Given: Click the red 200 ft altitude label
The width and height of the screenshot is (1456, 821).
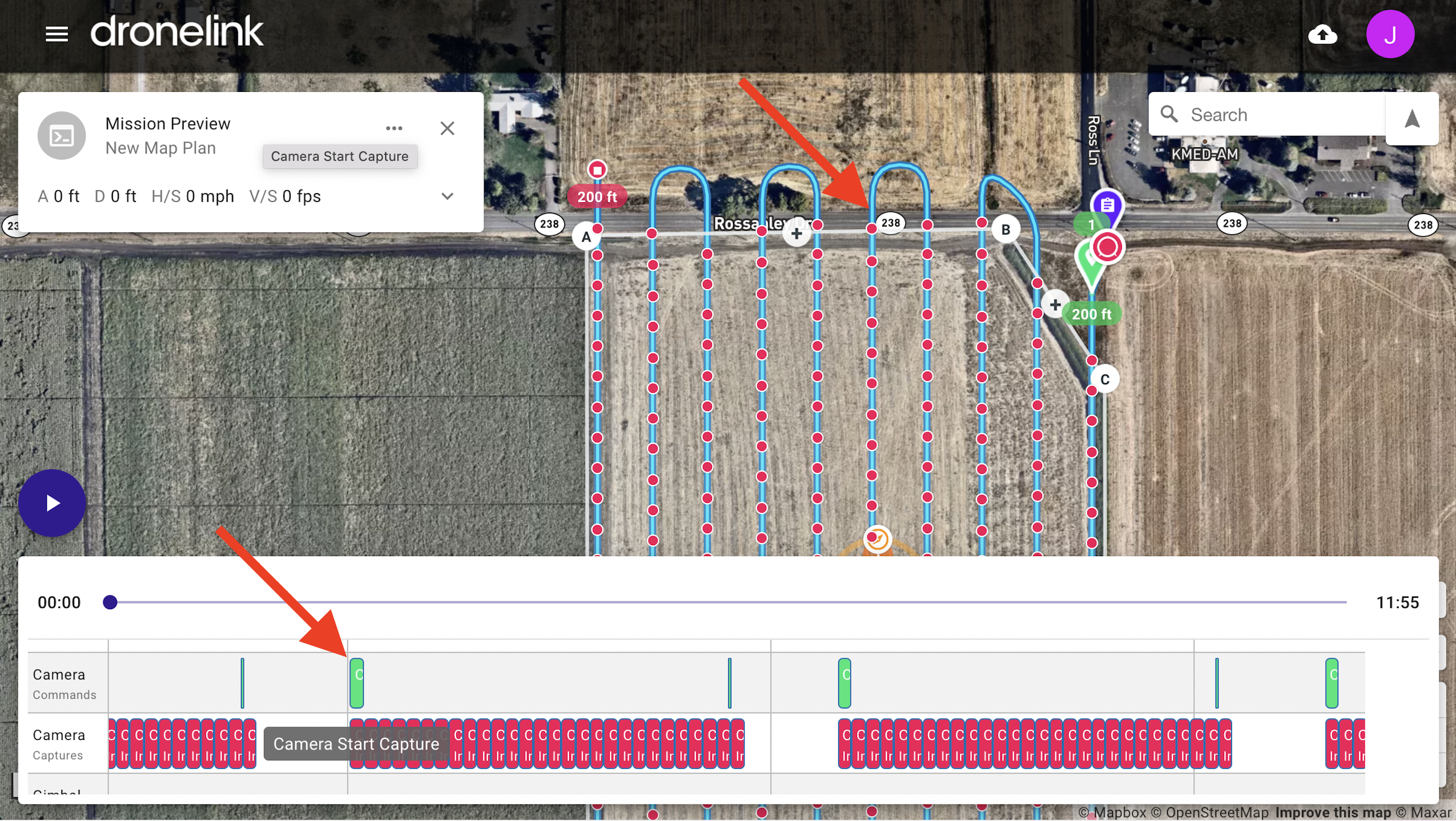Looking at the screenshot, I should (x=597, y=196).
